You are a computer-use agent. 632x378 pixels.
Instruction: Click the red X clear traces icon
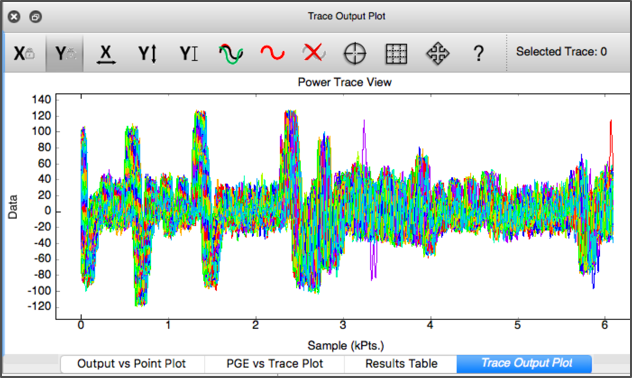[x=314, y=53]
